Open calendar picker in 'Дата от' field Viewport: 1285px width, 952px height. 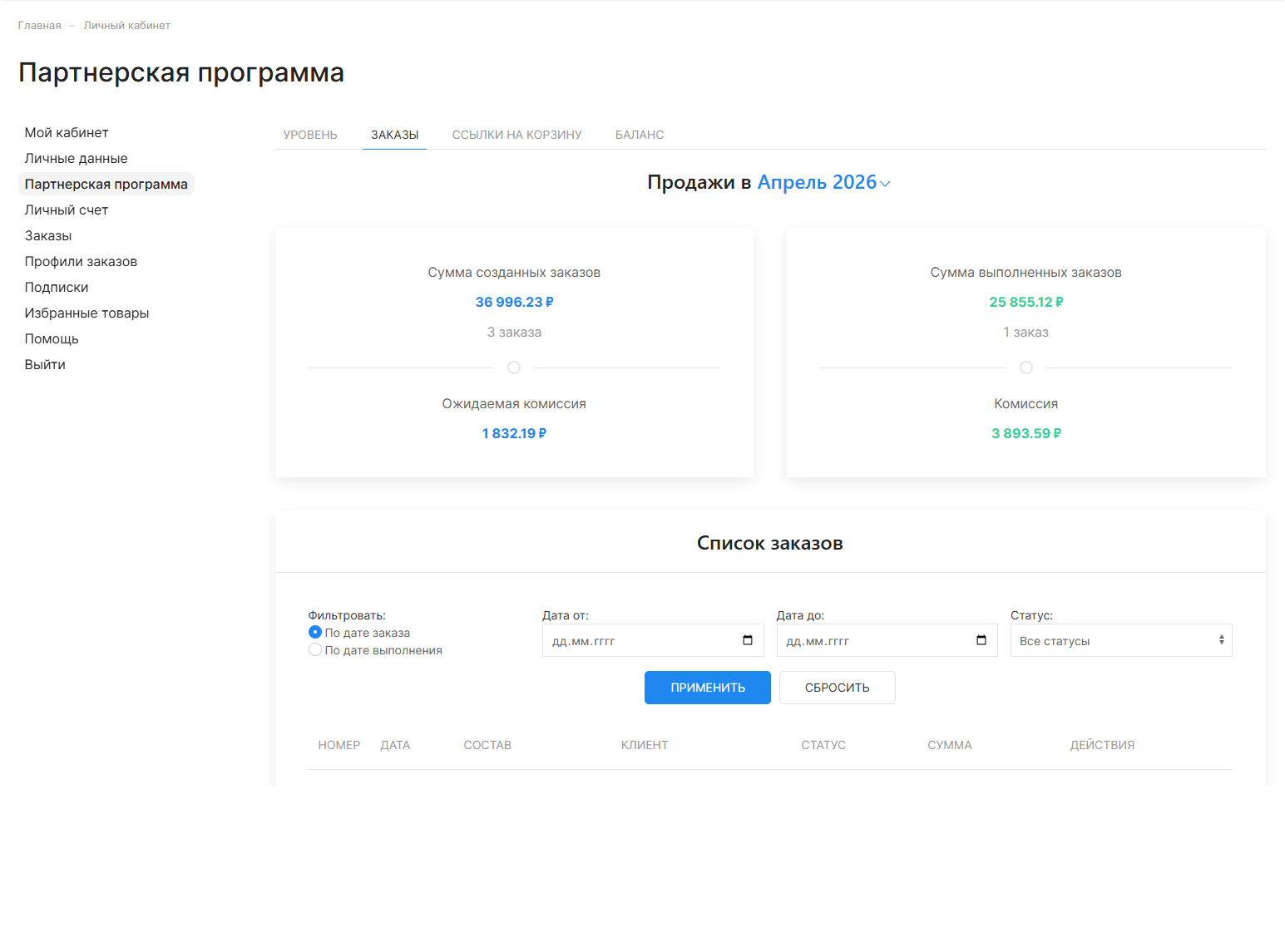(x=747, y=640)
